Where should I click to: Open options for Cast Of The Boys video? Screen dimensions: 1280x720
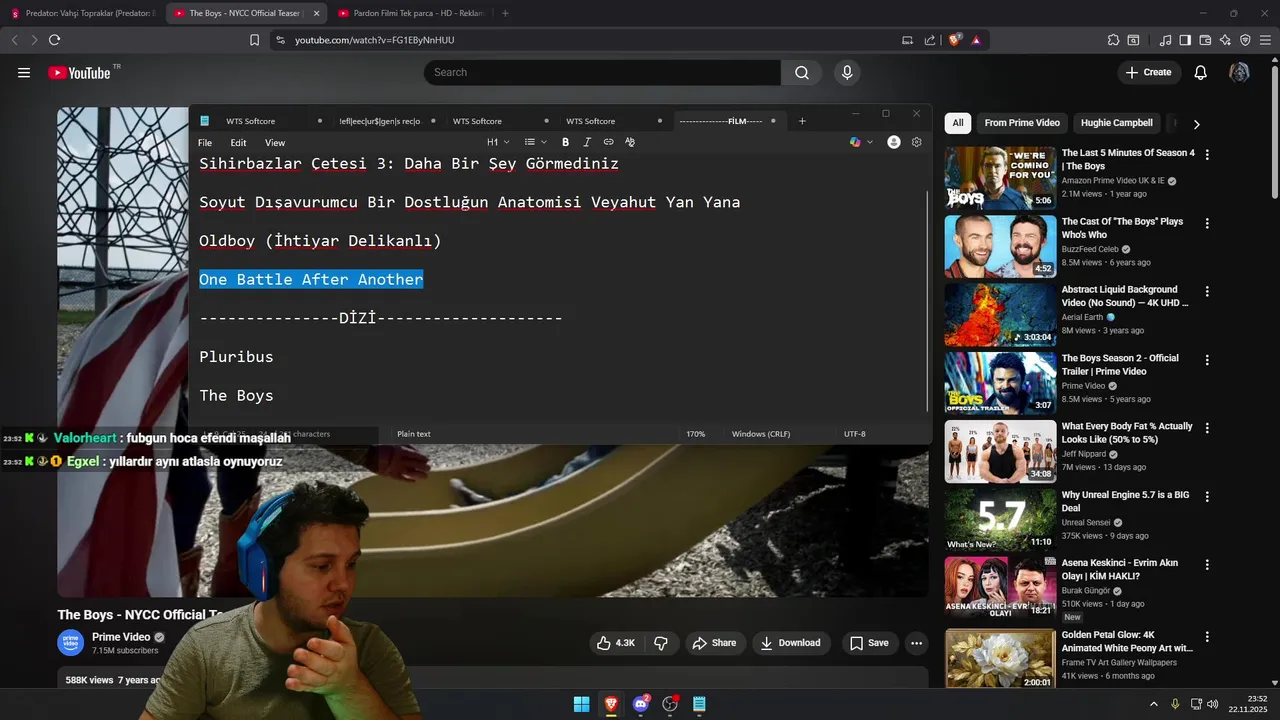pos(1207,223)
